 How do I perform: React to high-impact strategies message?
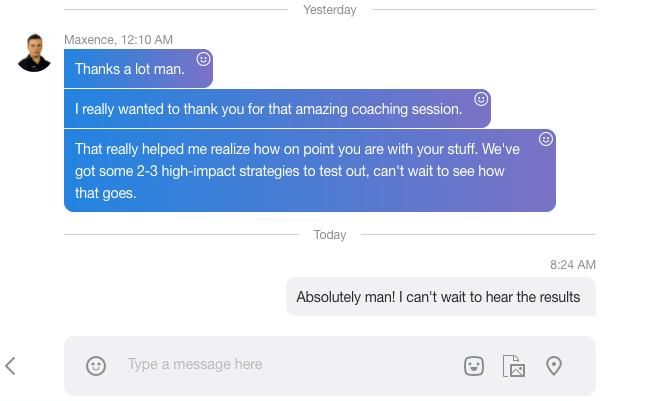(546, 139)
